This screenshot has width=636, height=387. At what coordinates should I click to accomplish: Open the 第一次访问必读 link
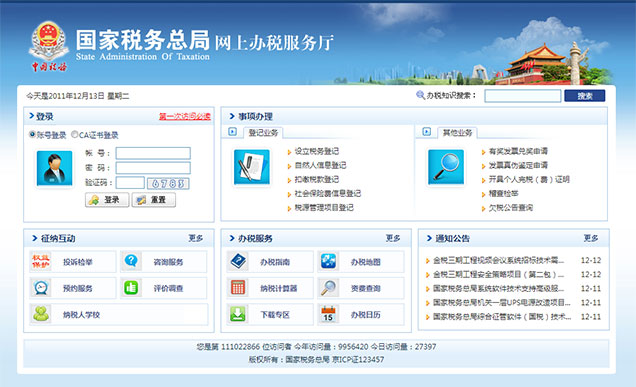point(185,116)
